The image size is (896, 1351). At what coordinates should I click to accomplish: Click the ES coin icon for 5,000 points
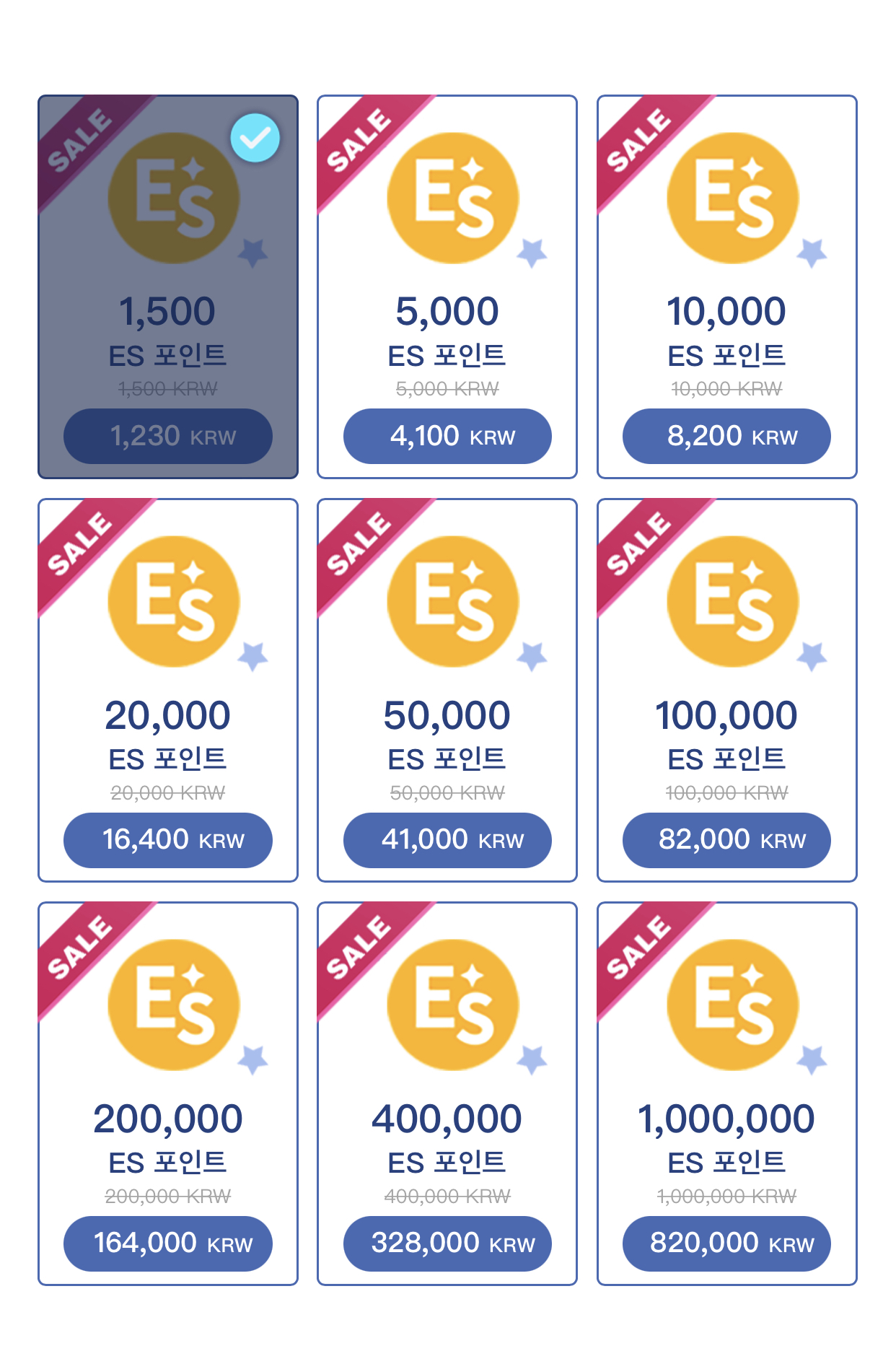453,198
